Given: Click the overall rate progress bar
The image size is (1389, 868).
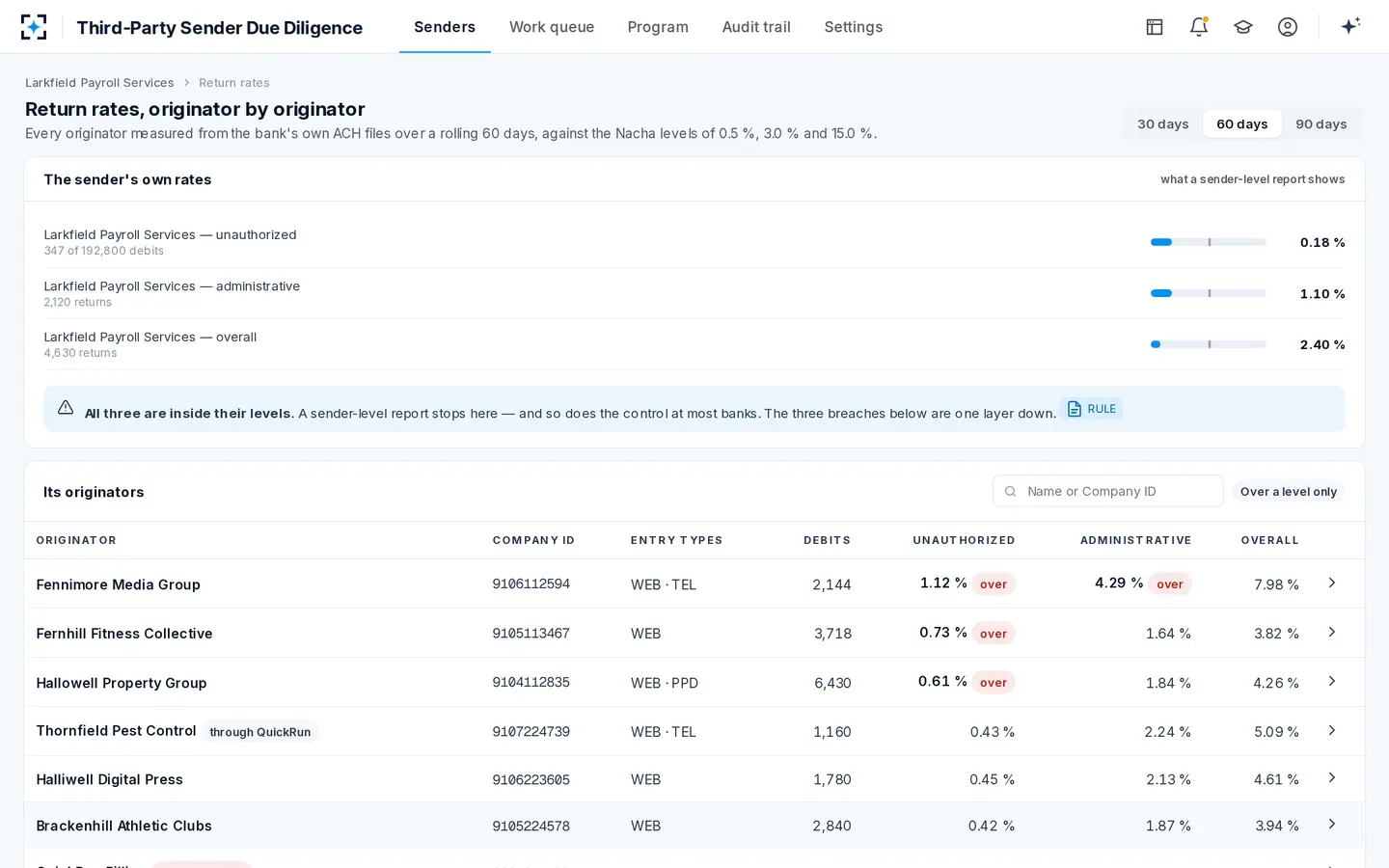Looking at the screenshot, I should coord(1209,344).
